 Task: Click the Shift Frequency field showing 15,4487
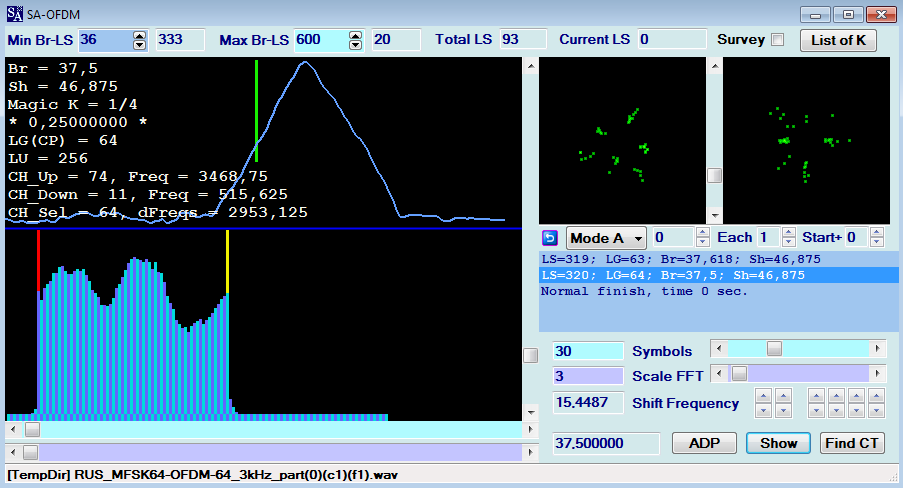tap(588, 402)
